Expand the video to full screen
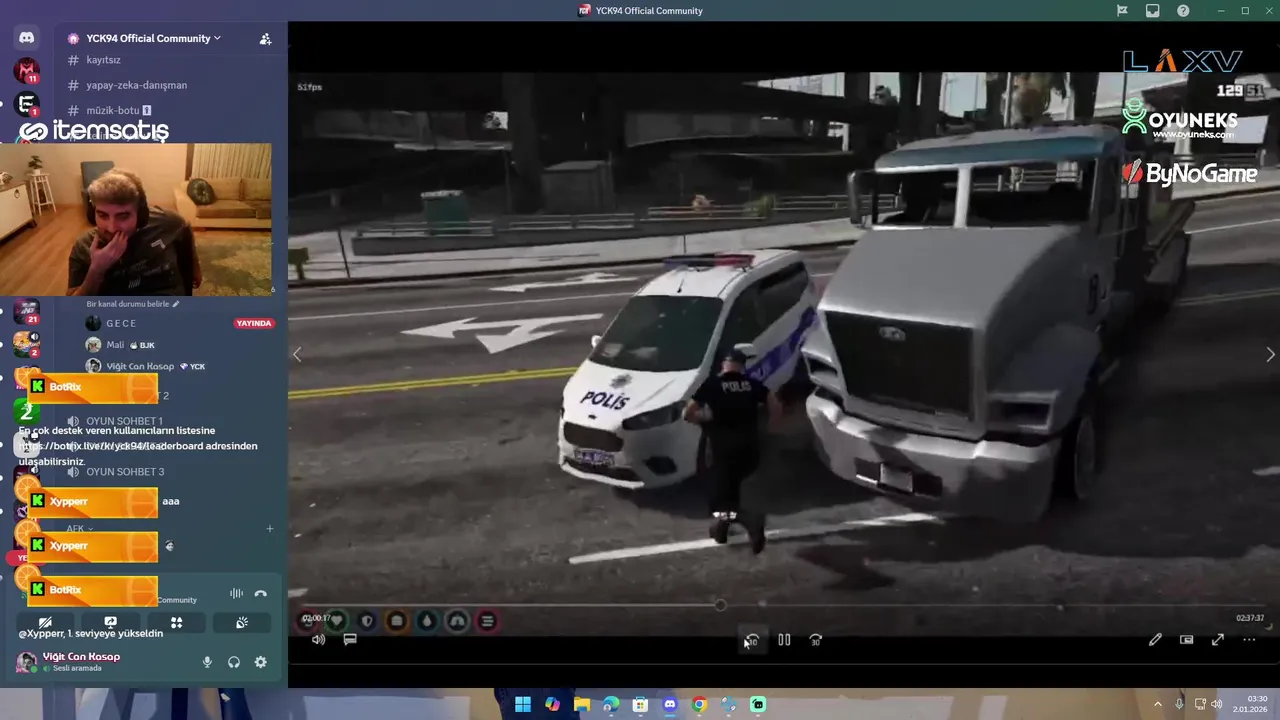The height and width of the screenshot is (720, 1280). click(1218, 640)
